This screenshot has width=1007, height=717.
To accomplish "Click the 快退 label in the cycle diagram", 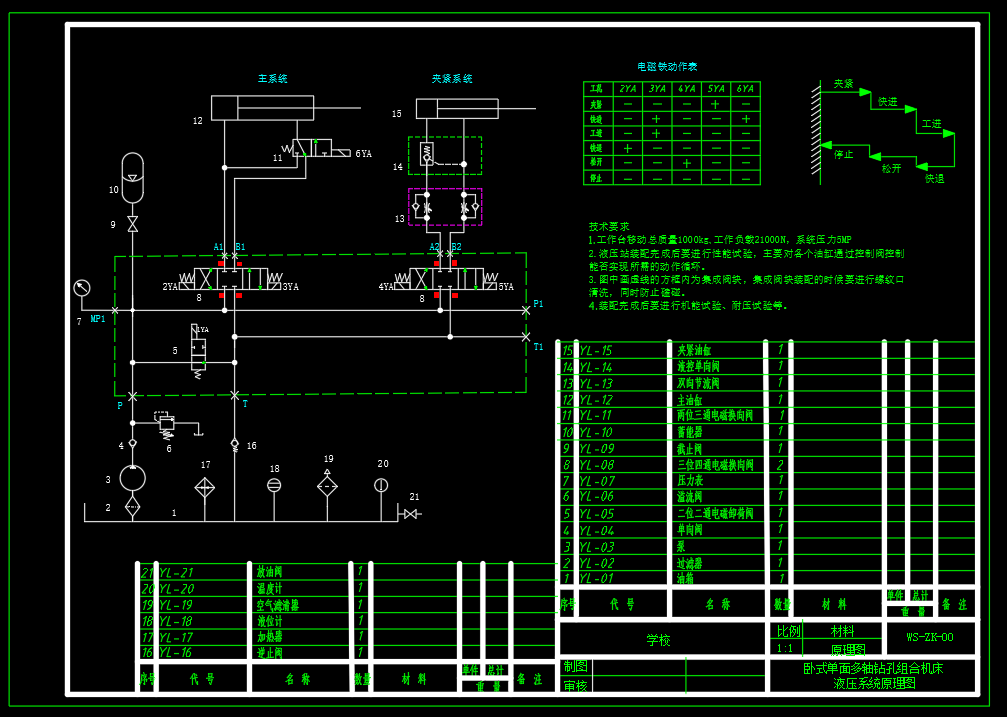I will [934, 179].
